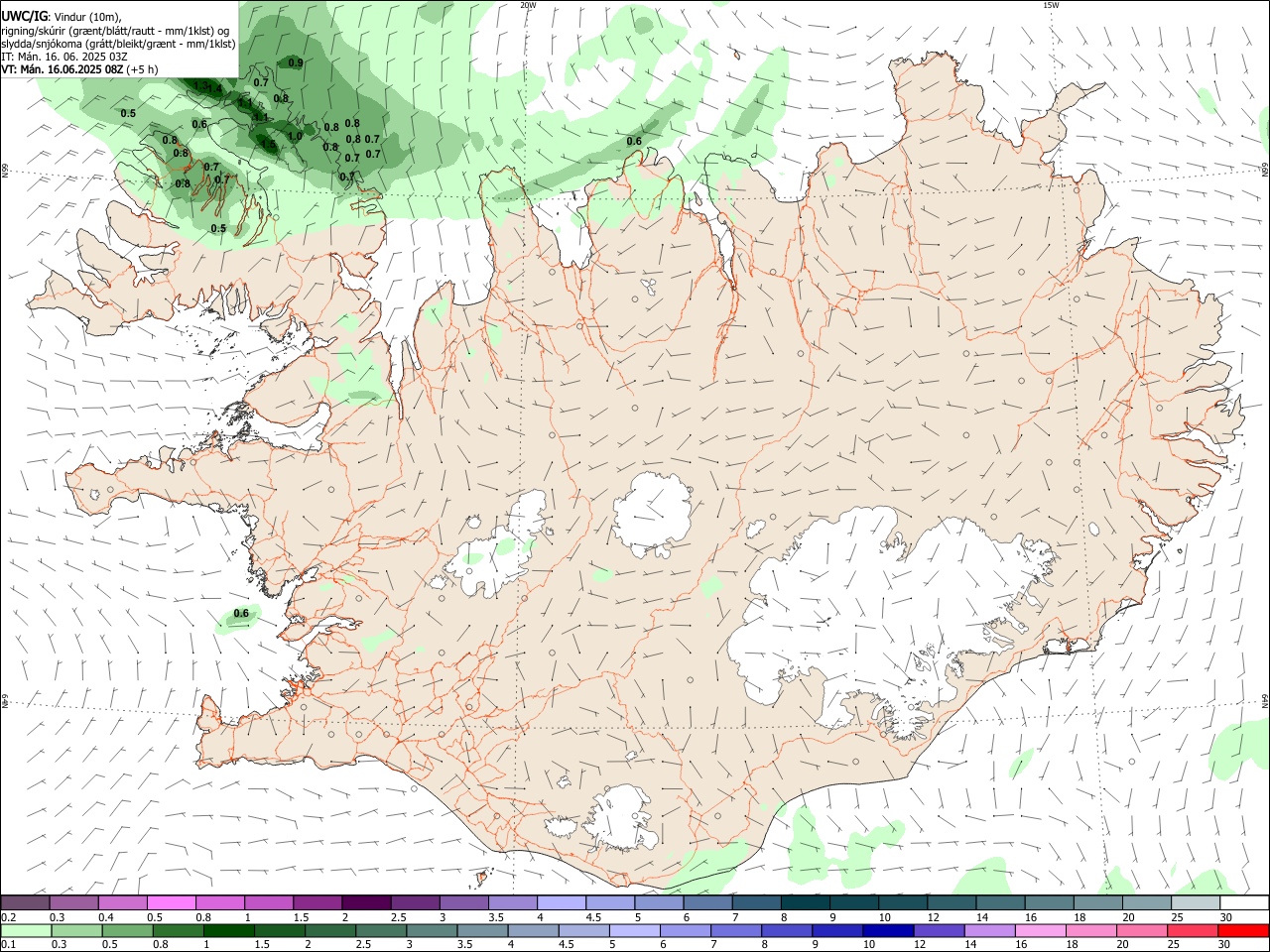Click the '1.4' precipitation value

pos(215,88)
